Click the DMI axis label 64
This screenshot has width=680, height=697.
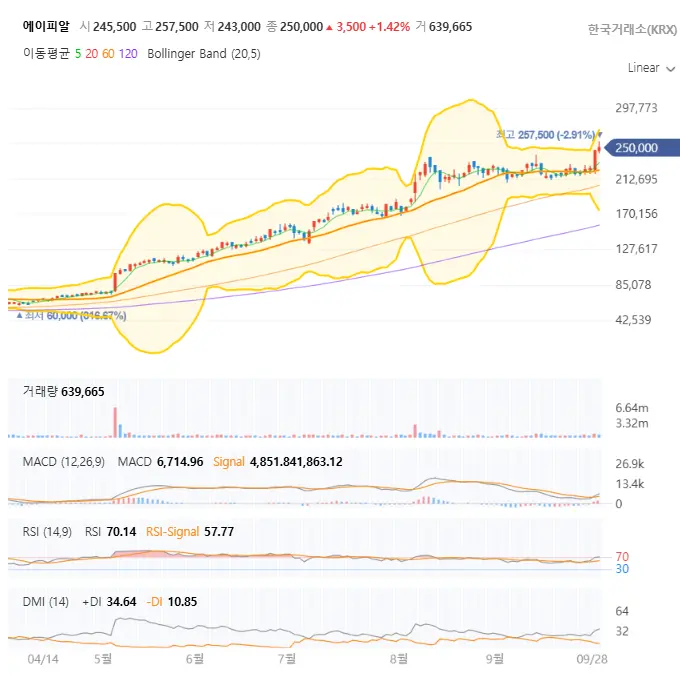tap(622, 611)
